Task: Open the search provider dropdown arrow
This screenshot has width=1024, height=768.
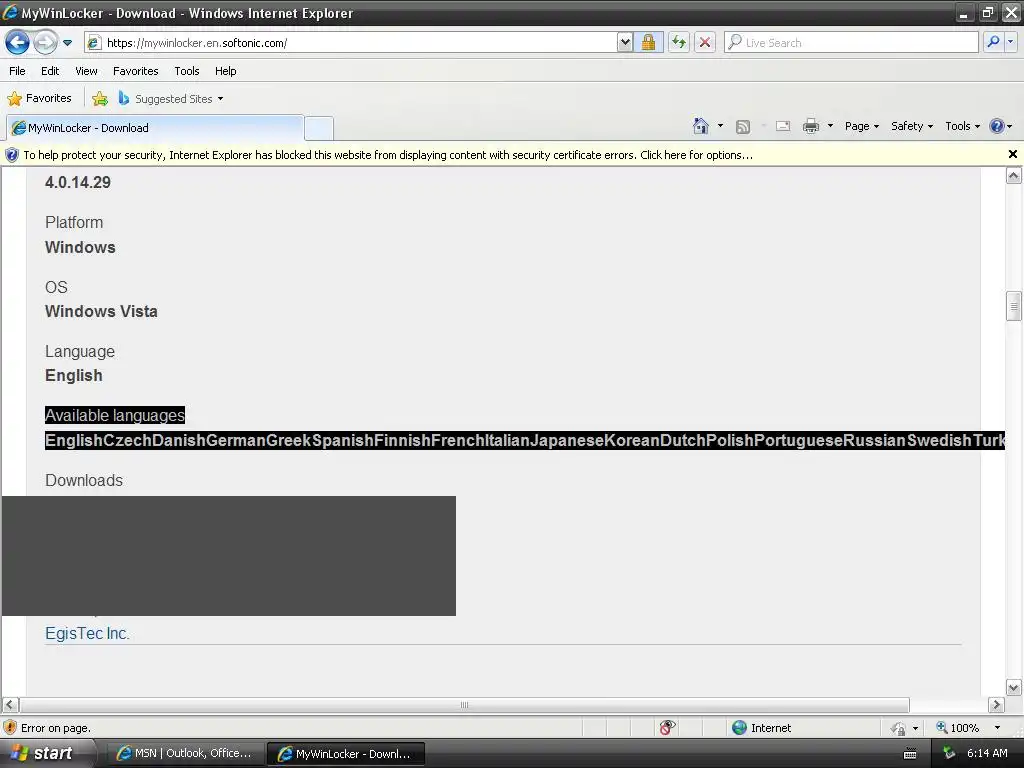Action: click(x=1010, y=42)
